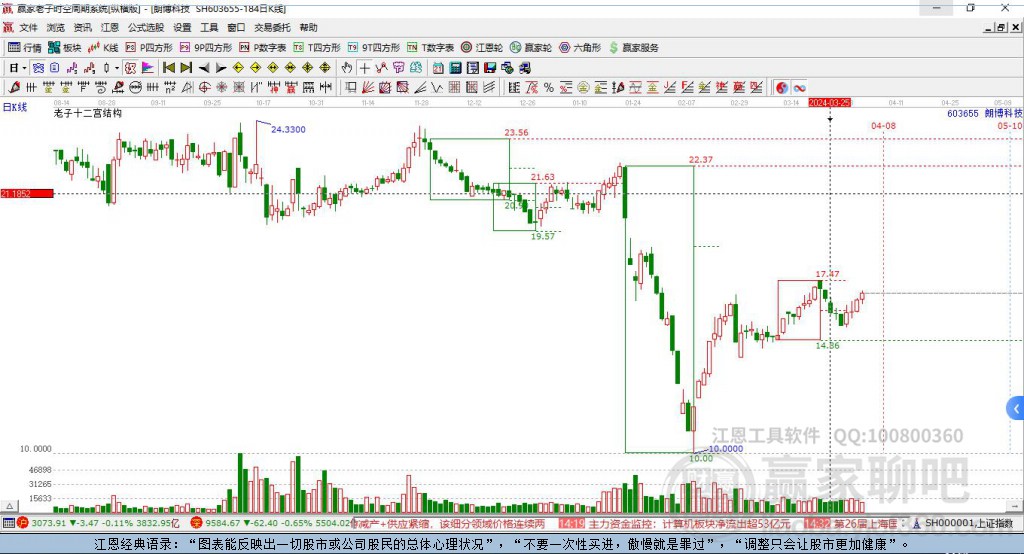Screen dimensions: 1024x554
Task: Select the 日K线 chart label
Action: click(15, 107)
